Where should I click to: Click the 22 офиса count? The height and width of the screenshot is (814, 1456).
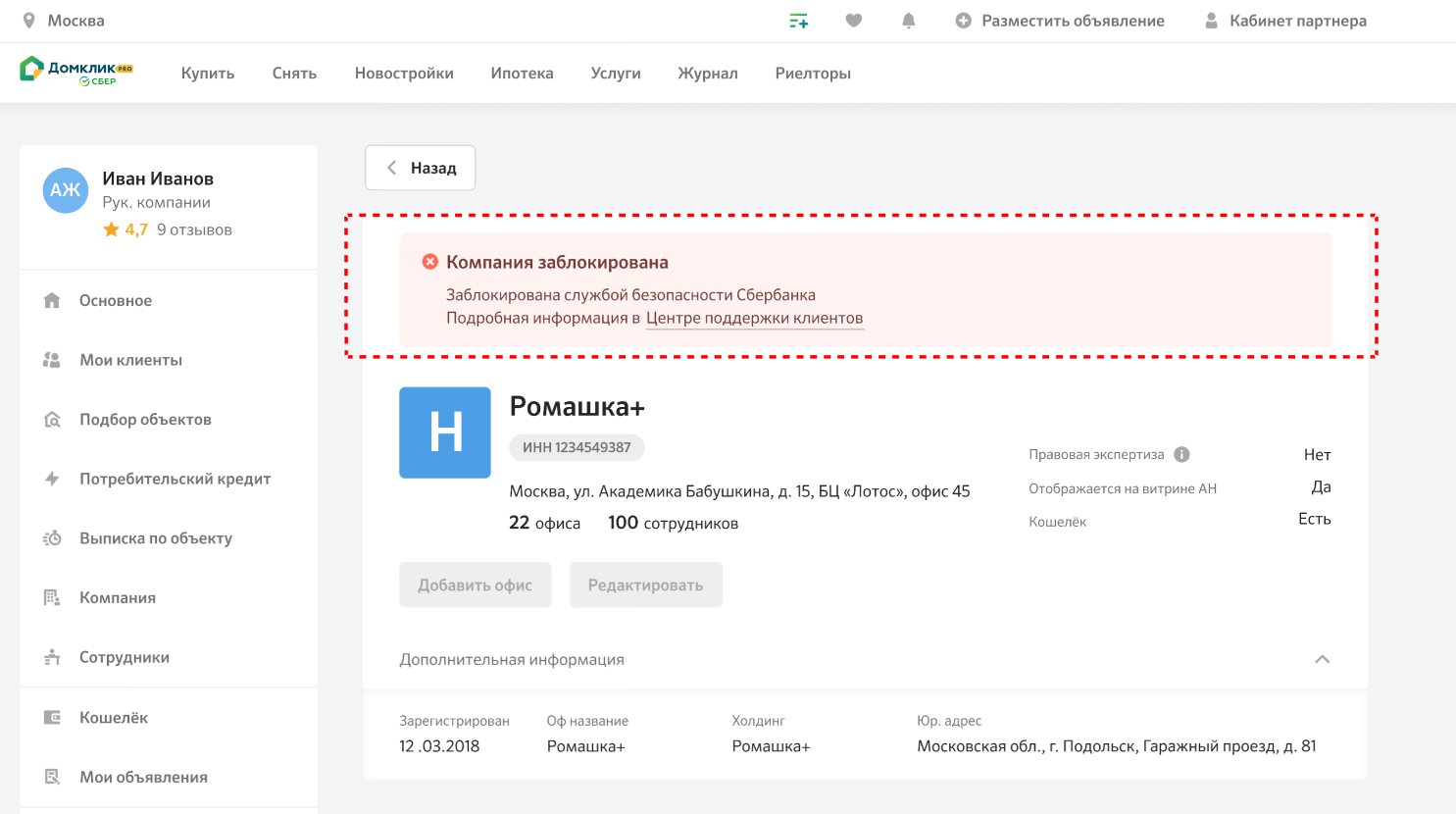pos(544,523)
